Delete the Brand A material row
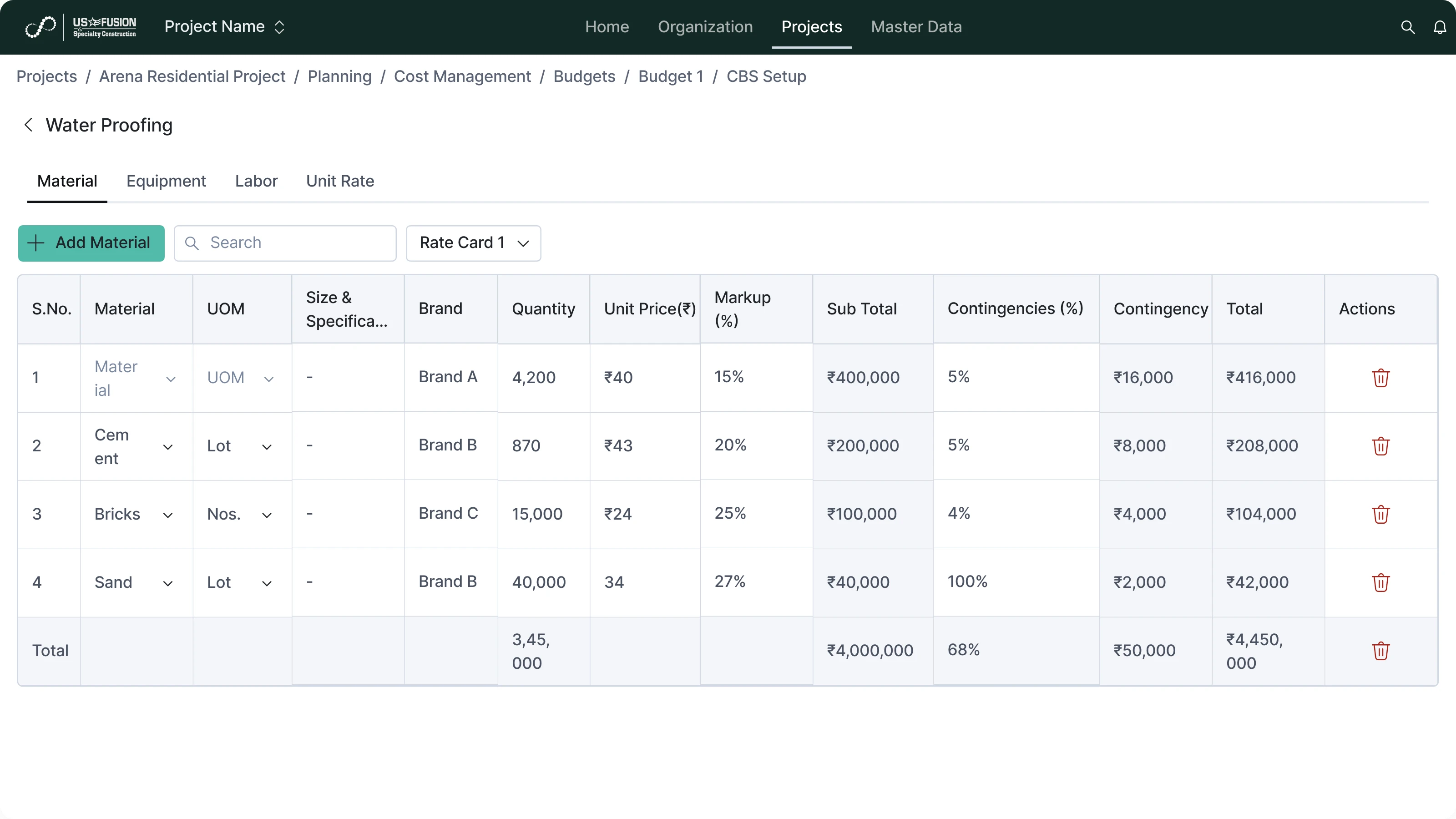Screen dimensions: 1456x819 coord(1380,378)
